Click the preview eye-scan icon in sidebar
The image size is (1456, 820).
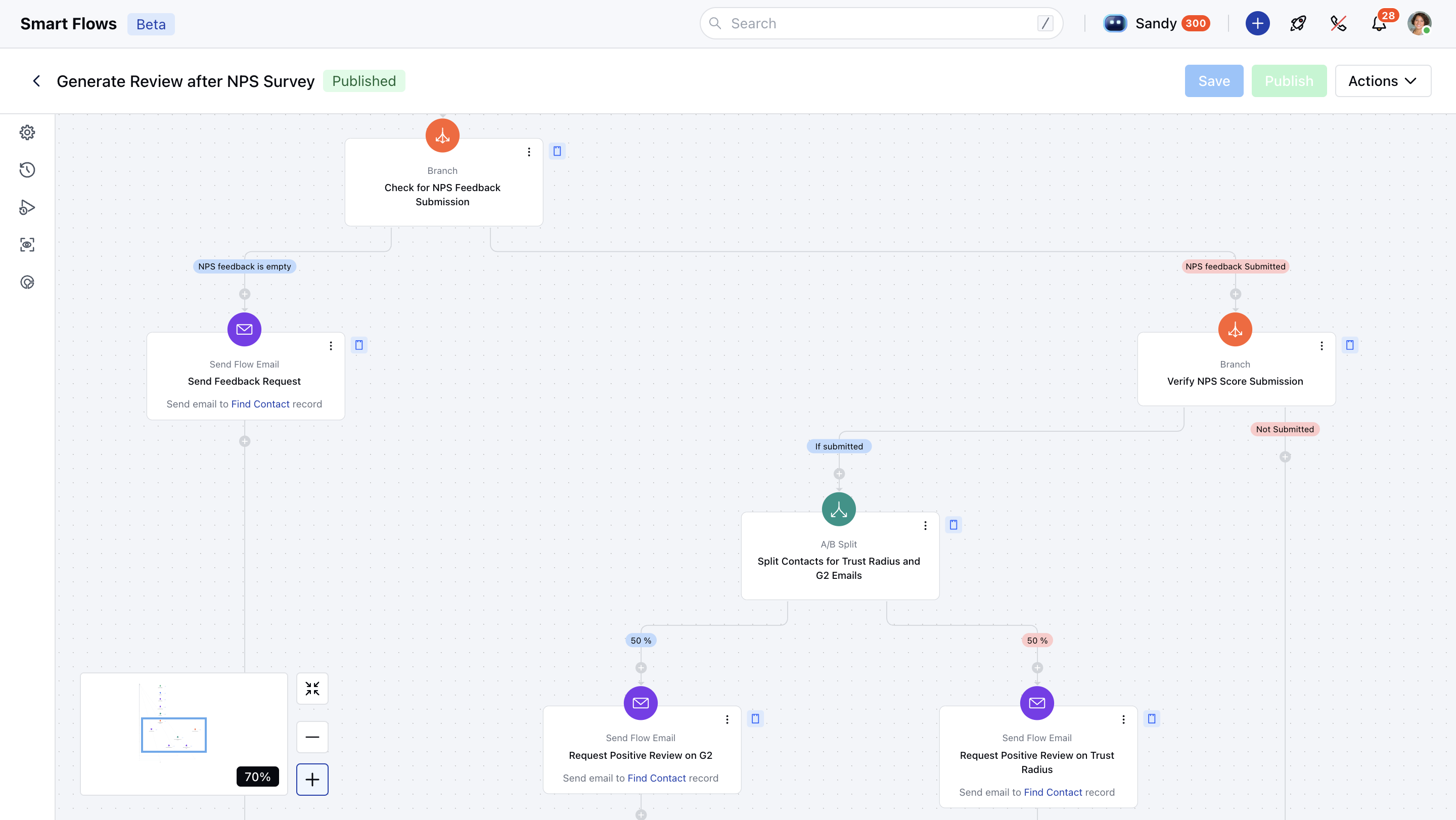(27, 245)
